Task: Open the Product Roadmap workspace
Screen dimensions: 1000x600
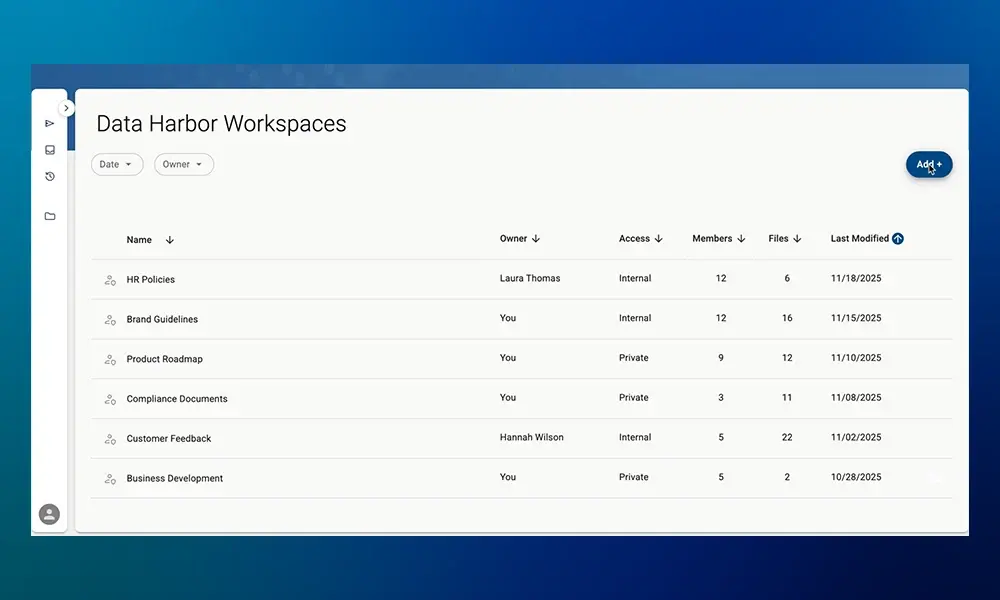Action: [x=165, y=359]
